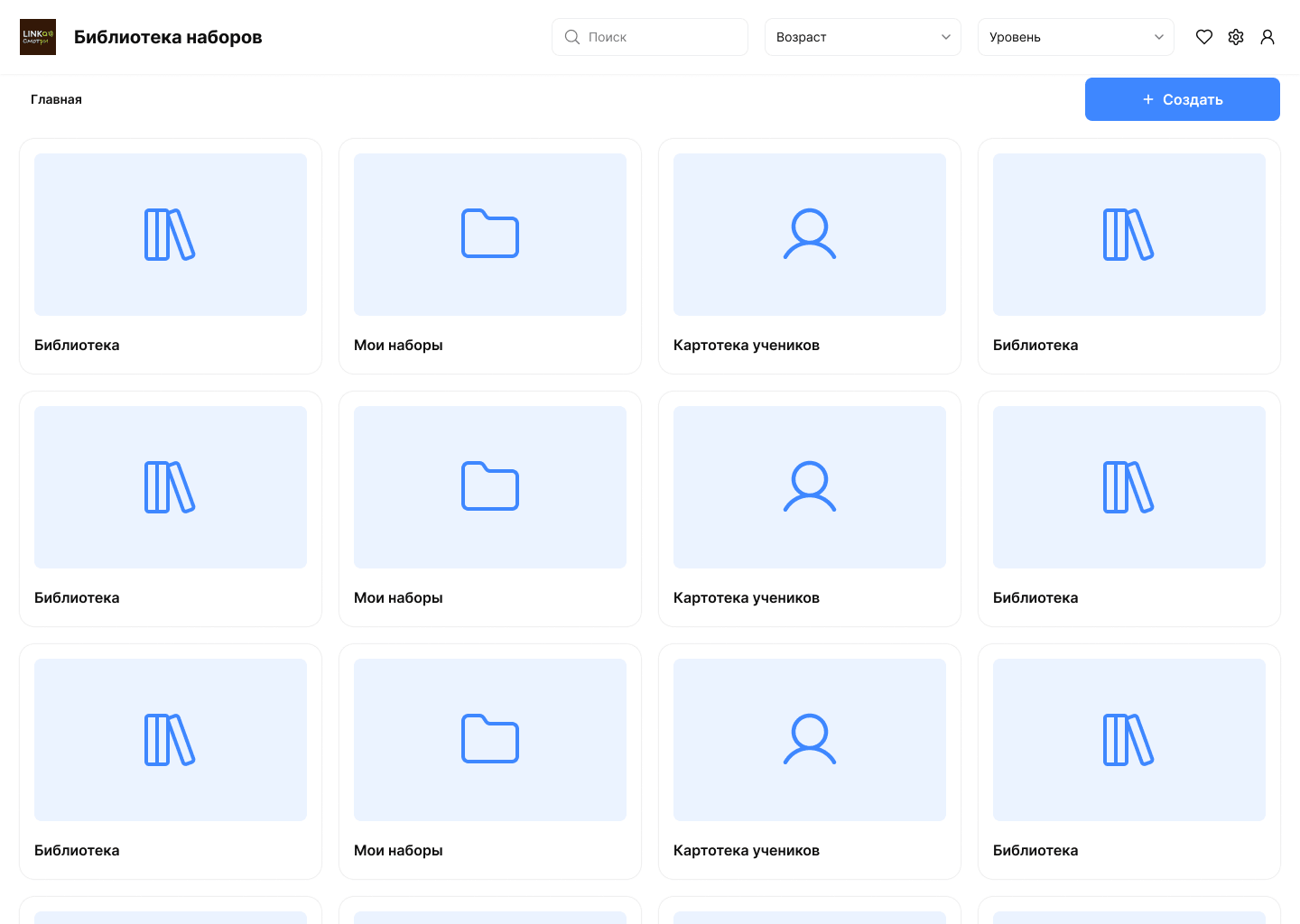The height and width of the screenshot is (924, 1300).
Task: Click the Библиотека наборов page title
Action: point(168,37)
